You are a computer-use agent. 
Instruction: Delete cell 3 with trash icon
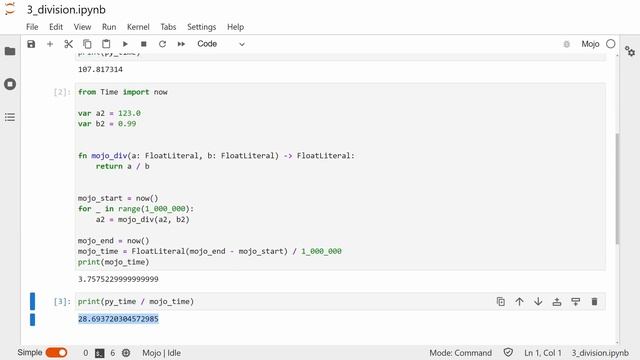point(594,302)
